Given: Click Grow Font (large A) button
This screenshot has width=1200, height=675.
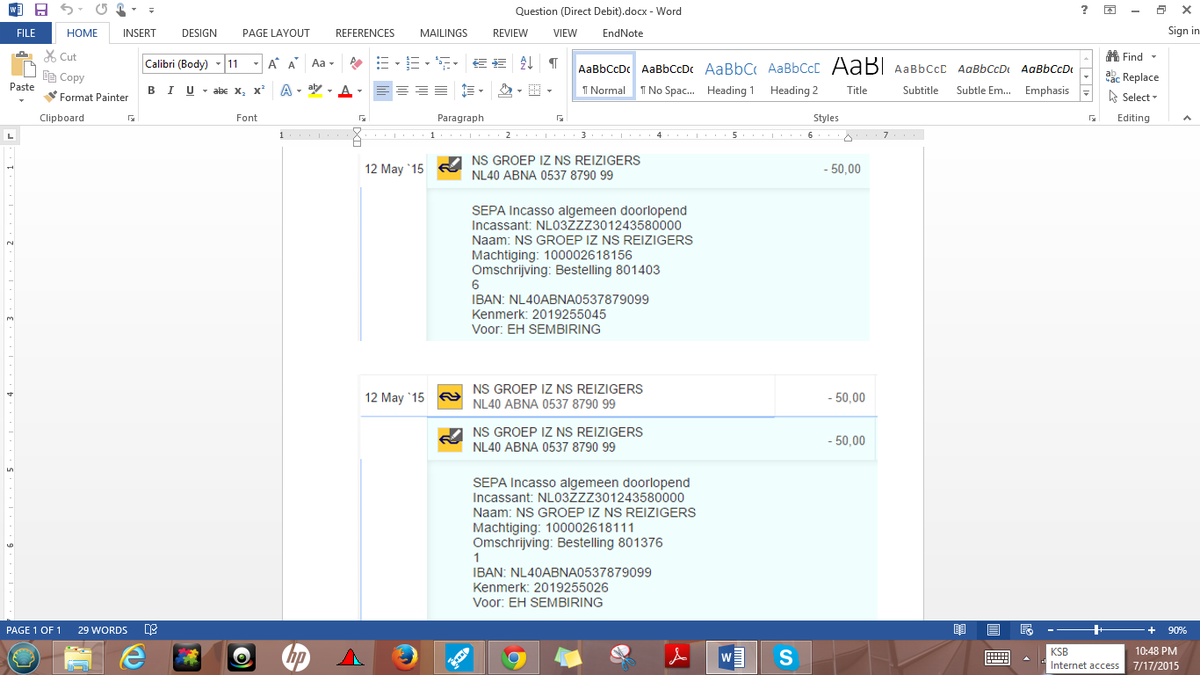Looking at the screenshot, I should [x=274, y=64].
